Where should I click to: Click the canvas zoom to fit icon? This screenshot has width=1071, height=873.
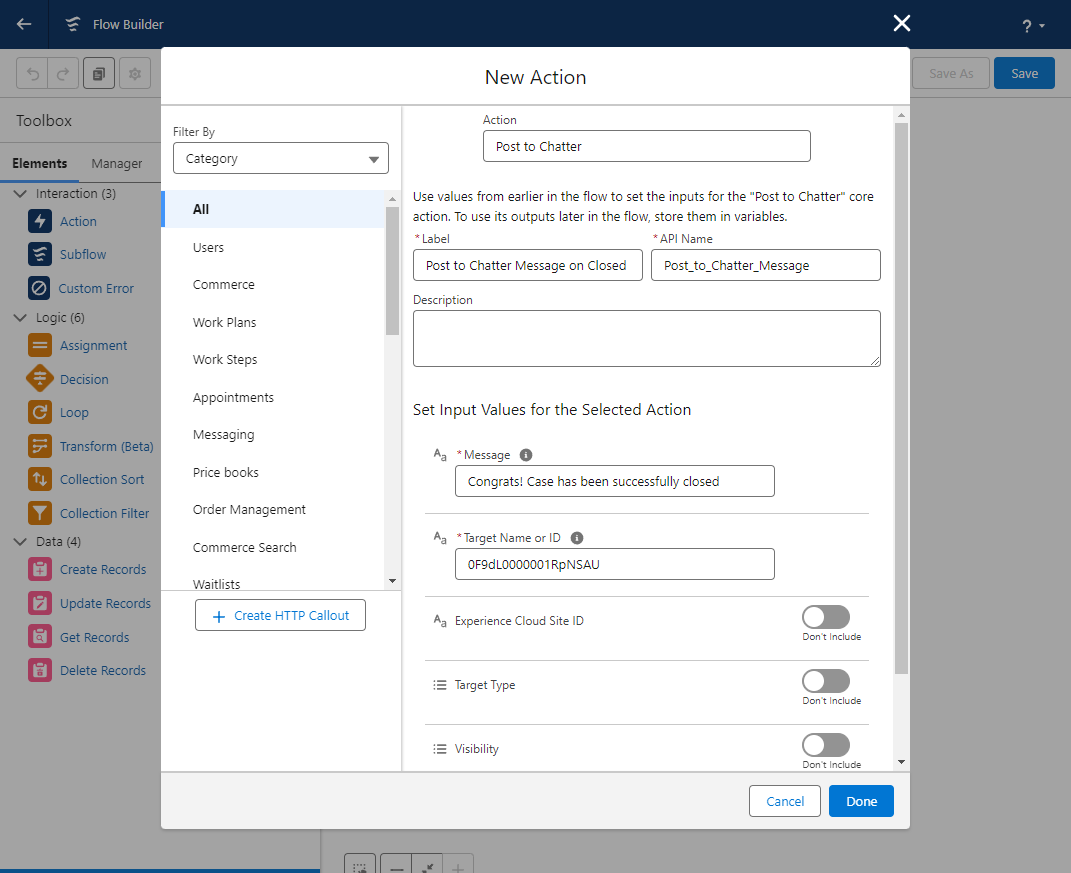[428, 865]
